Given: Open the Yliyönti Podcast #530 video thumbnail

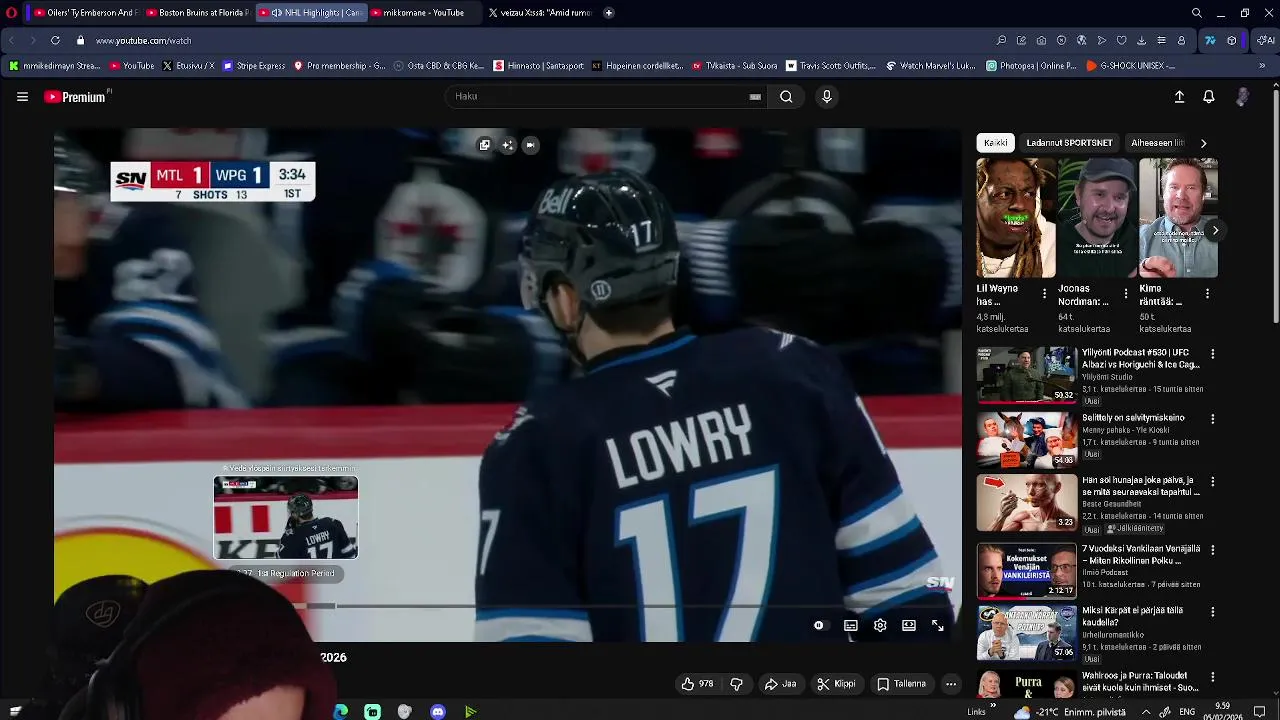Looking at the screenshot, I should coord(1026,374).
